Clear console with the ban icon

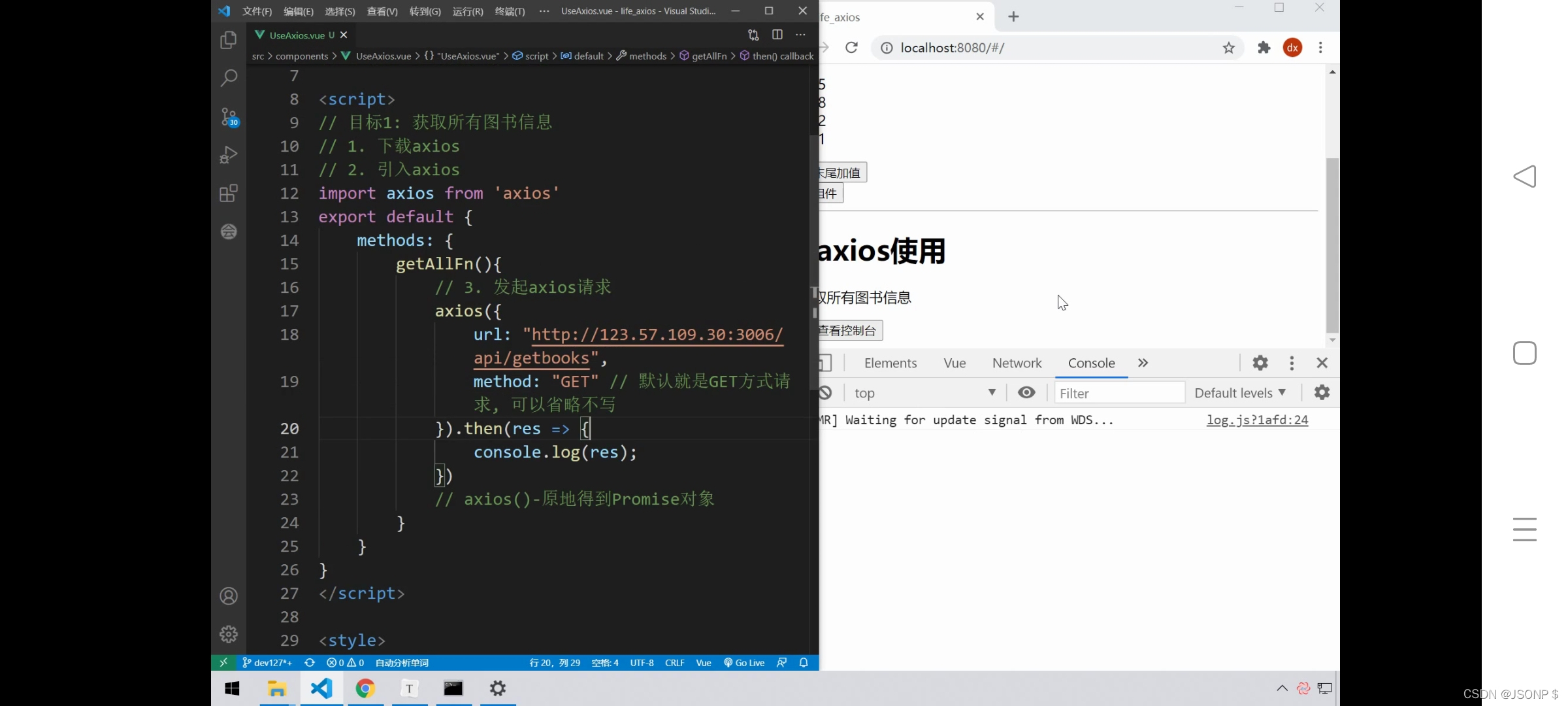tap(826, 393)
